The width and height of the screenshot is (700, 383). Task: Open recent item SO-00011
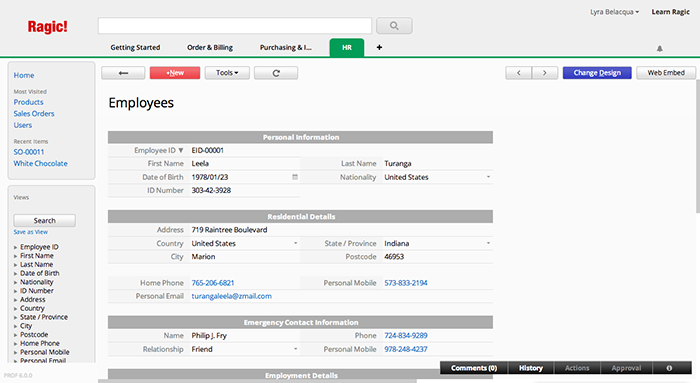point(29,152)
